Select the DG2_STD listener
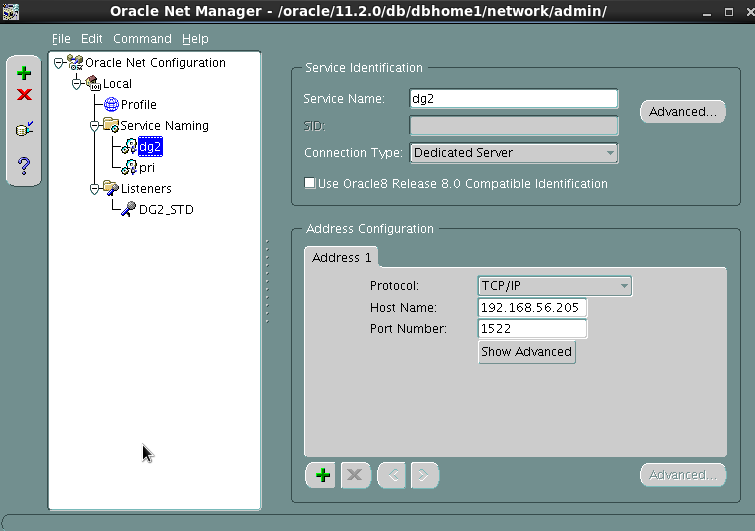Screen dimensions: 755x531 (x=166, y=209)
